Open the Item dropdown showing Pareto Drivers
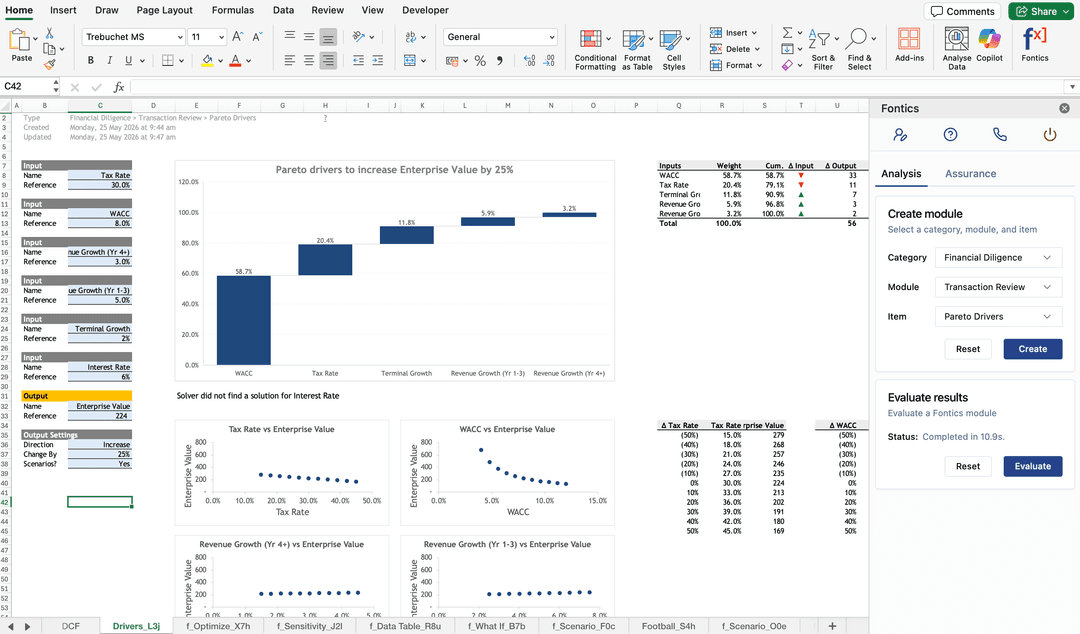Image resolution: width=1080 pixels, height=634 pixels. point(998,317)
